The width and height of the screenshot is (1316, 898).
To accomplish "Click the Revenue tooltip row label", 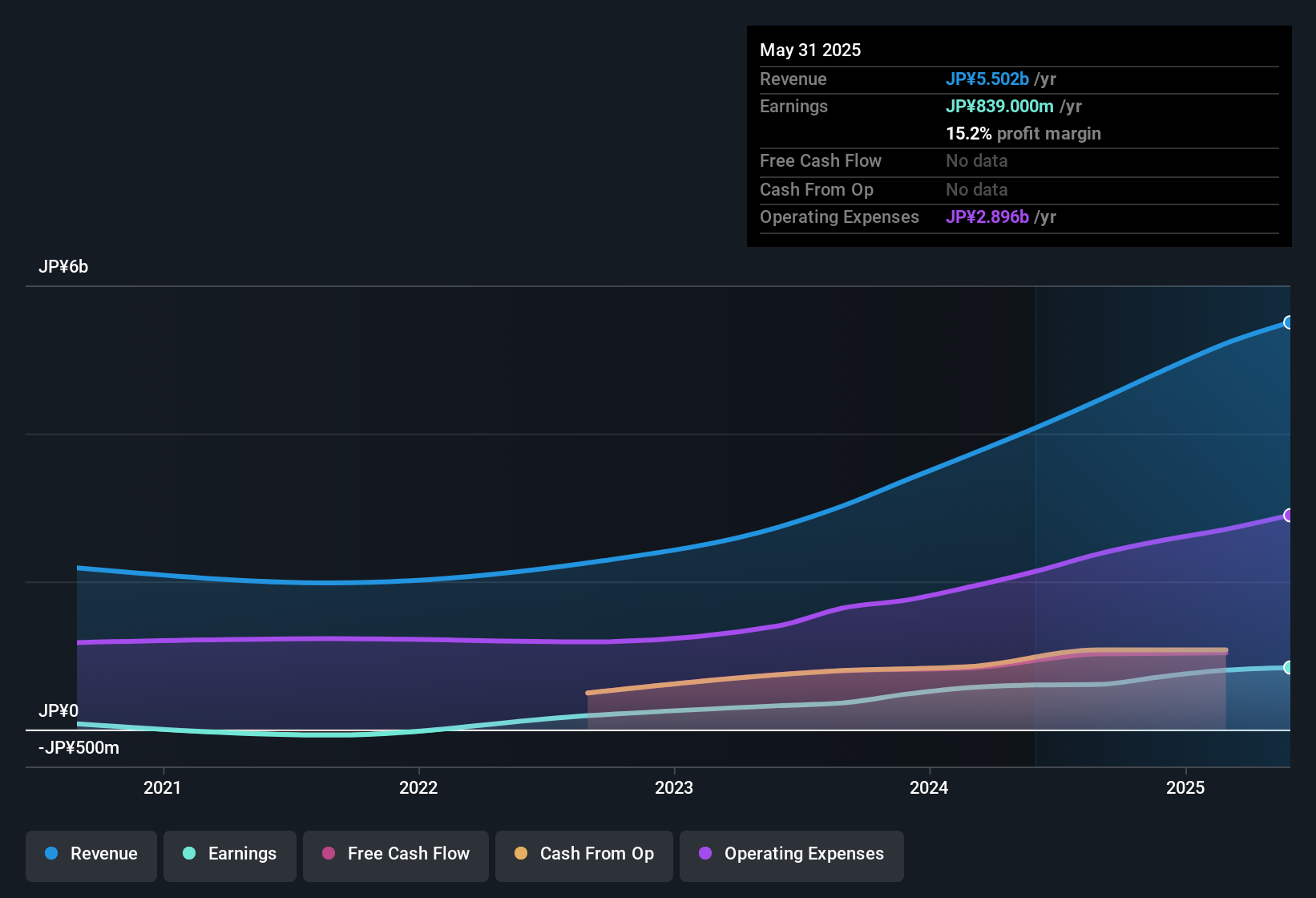I will coord(793,79).
